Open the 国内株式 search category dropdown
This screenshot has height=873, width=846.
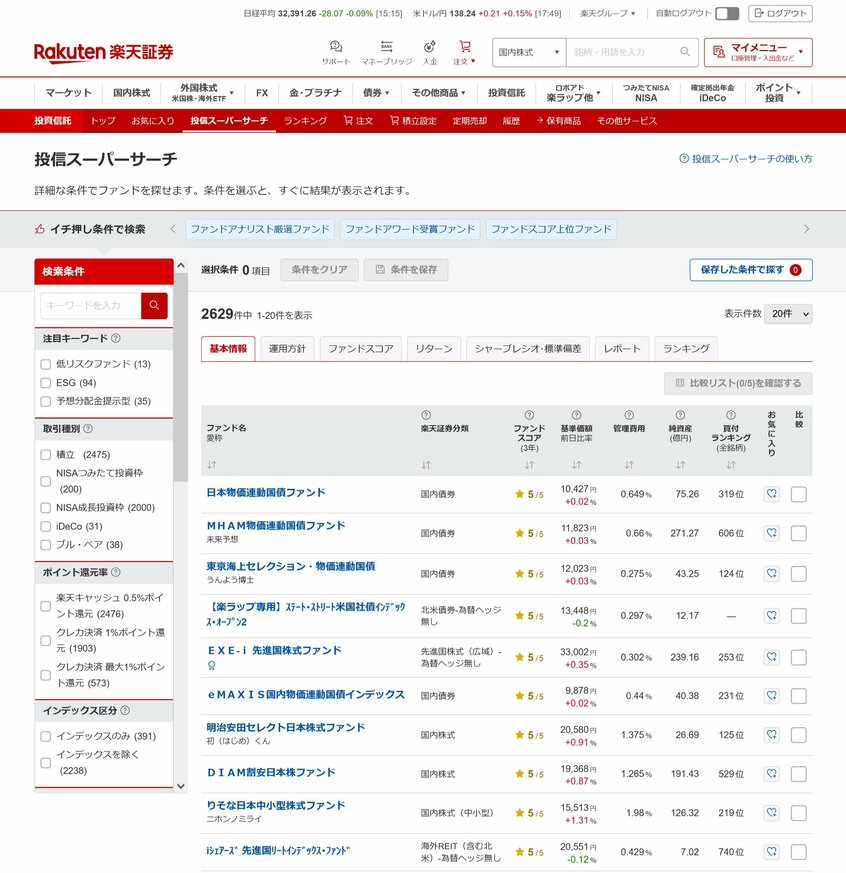click(529, 52)
